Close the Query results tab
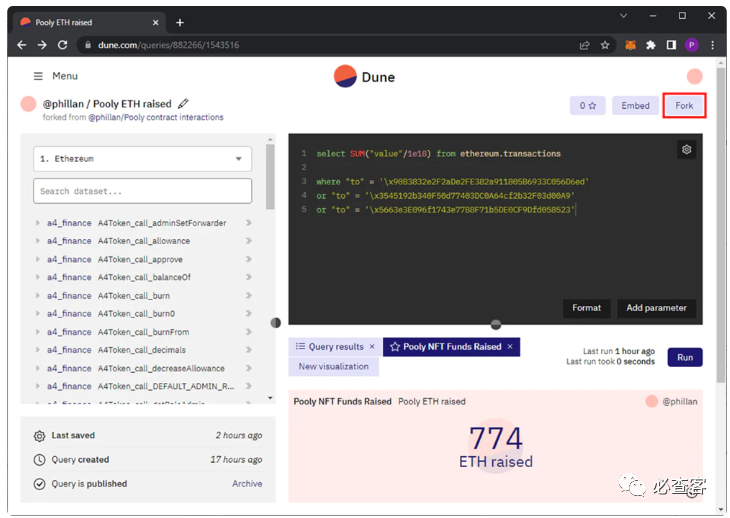Screen dimensions: 730x518 click(x=372, y=347)
